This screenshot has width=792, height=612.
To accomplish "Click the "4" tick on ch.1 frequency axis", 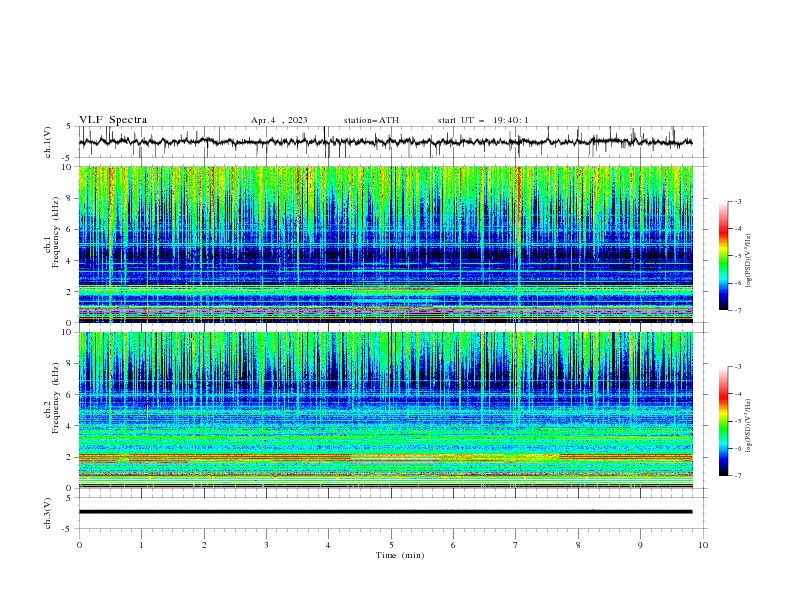I will point(71,261).
